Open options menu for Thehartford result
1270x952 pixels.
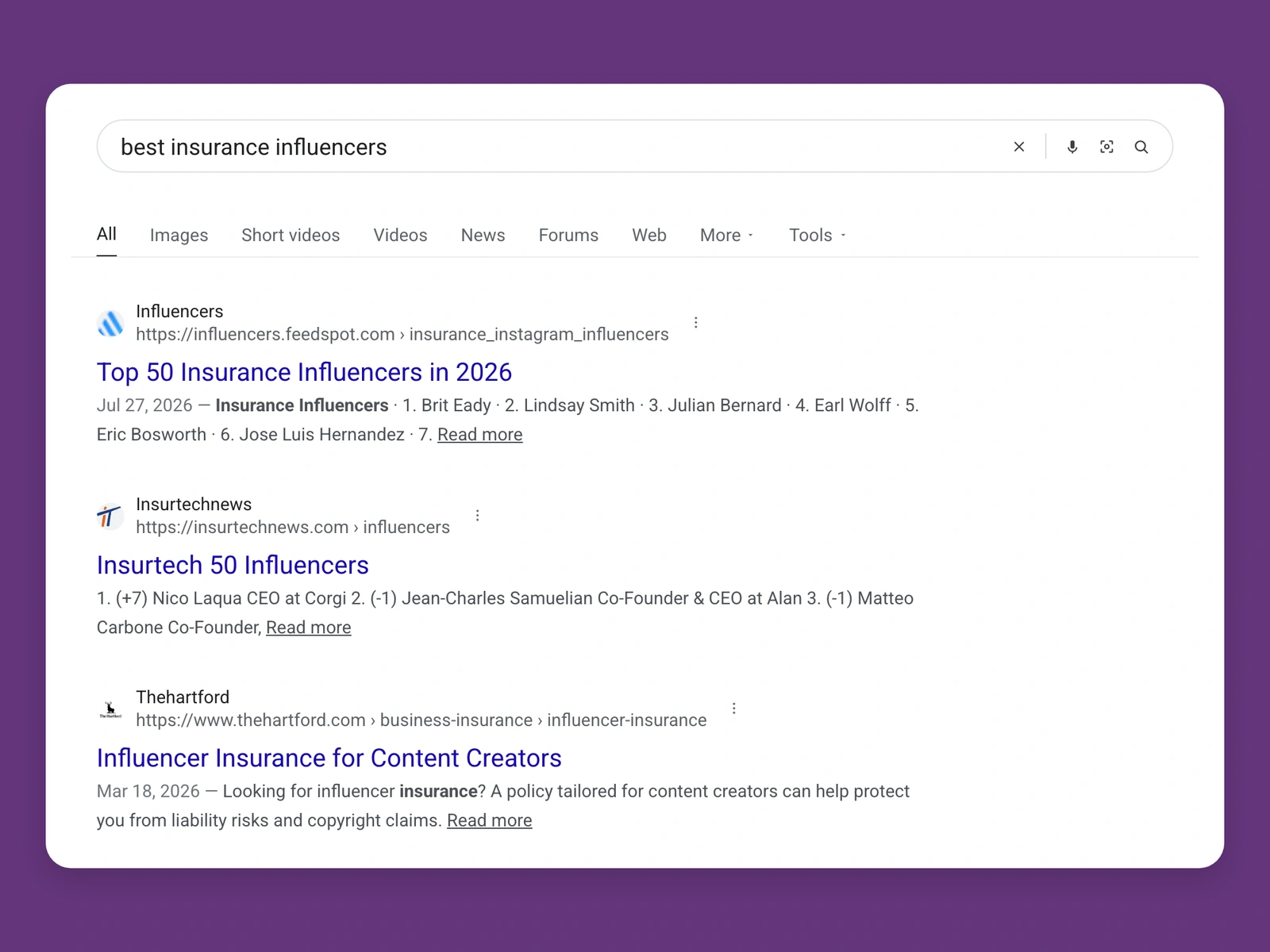coord(733,708)
